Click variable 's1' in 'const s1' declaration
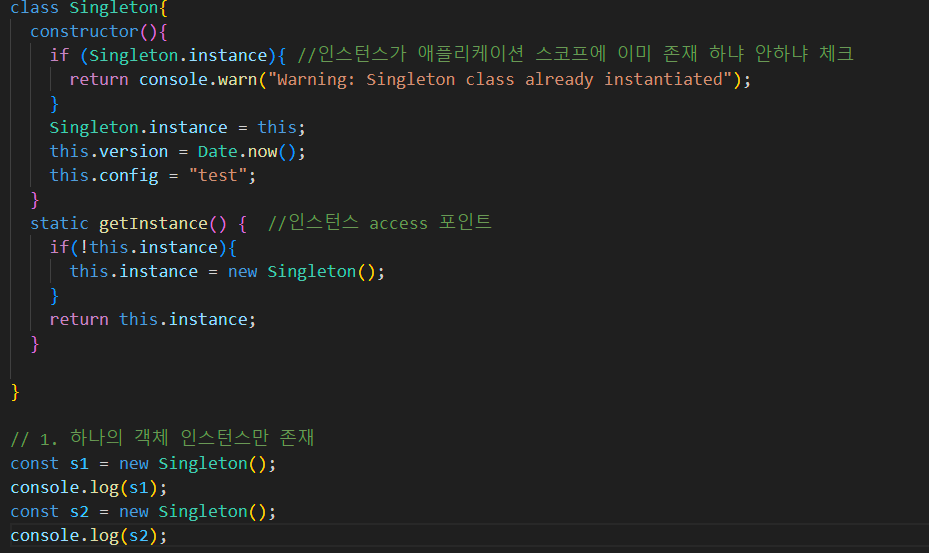This screenshot has width=929, height=553. tap(79, 464)
